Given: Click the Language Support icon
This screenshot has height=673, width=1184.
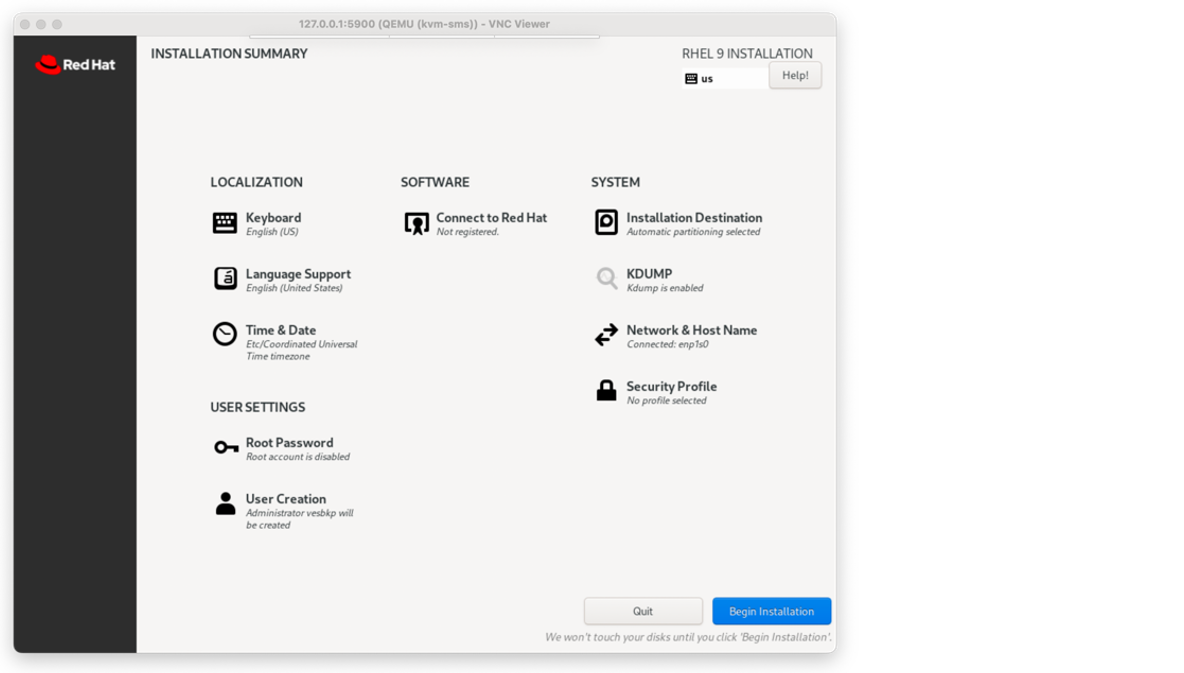Looking at the screenshot, I should 224,278.
